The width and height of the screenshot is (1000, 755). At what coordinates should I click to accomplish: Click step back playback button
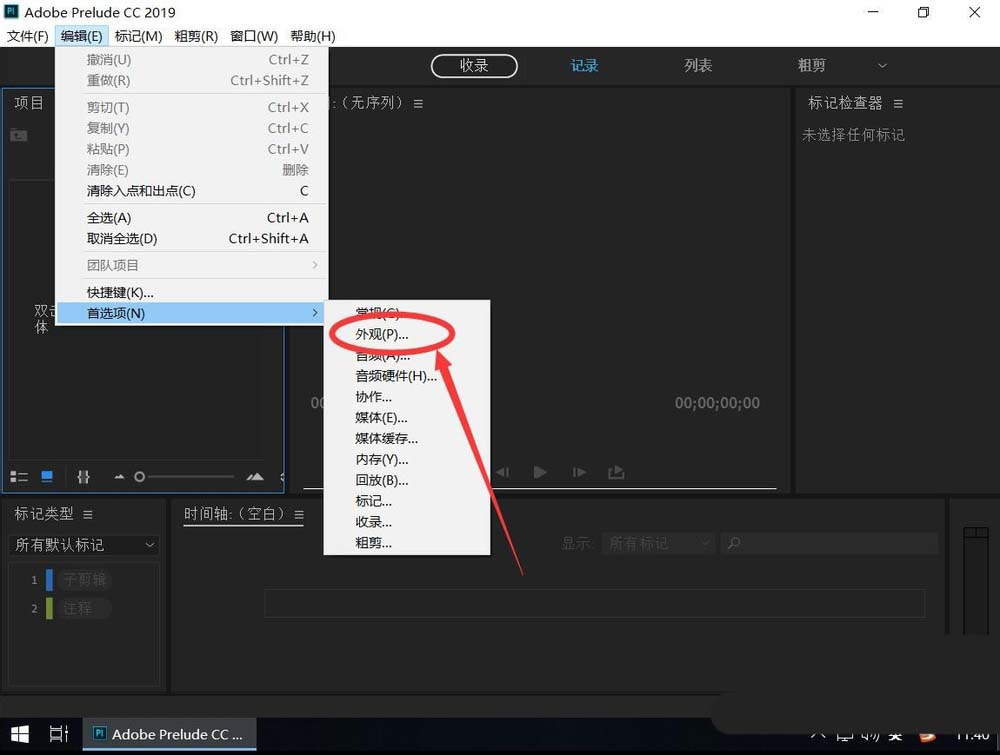pyautogui.click(x=503, y=473)
